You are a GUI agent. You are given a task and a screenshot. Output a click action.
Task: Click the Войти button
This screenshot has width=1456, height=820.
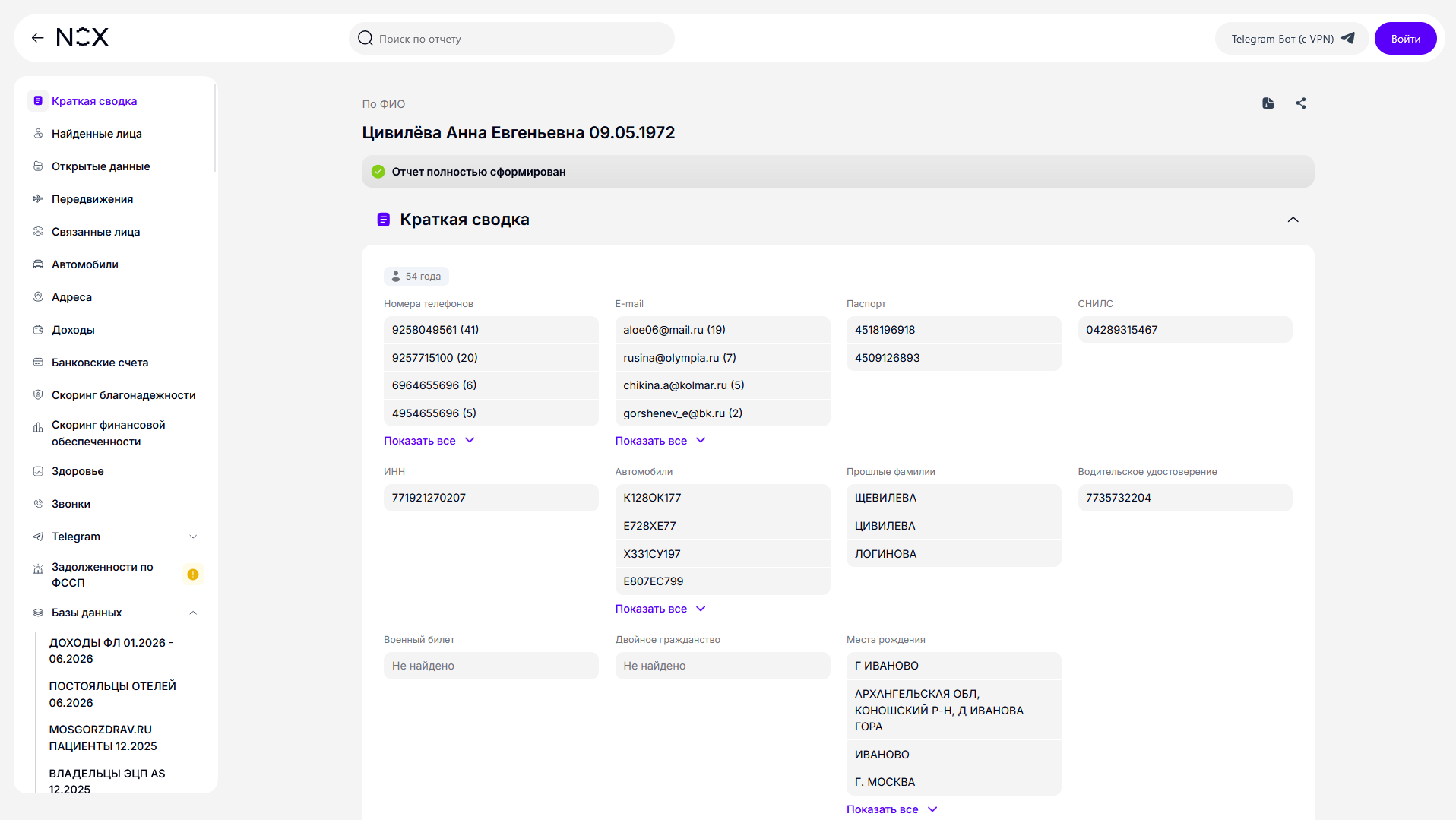point(1406,38)
